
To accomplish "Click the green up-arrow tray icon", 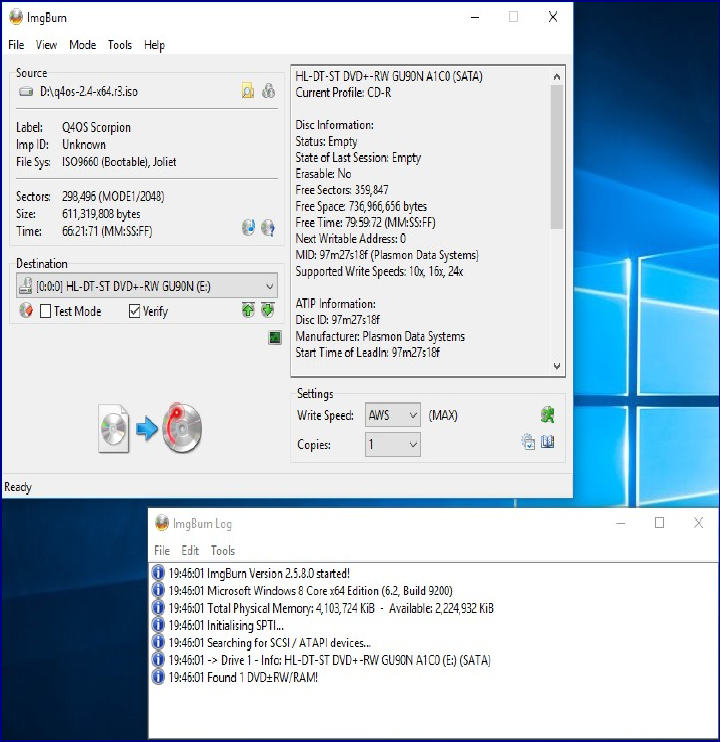I will [248, 310].
